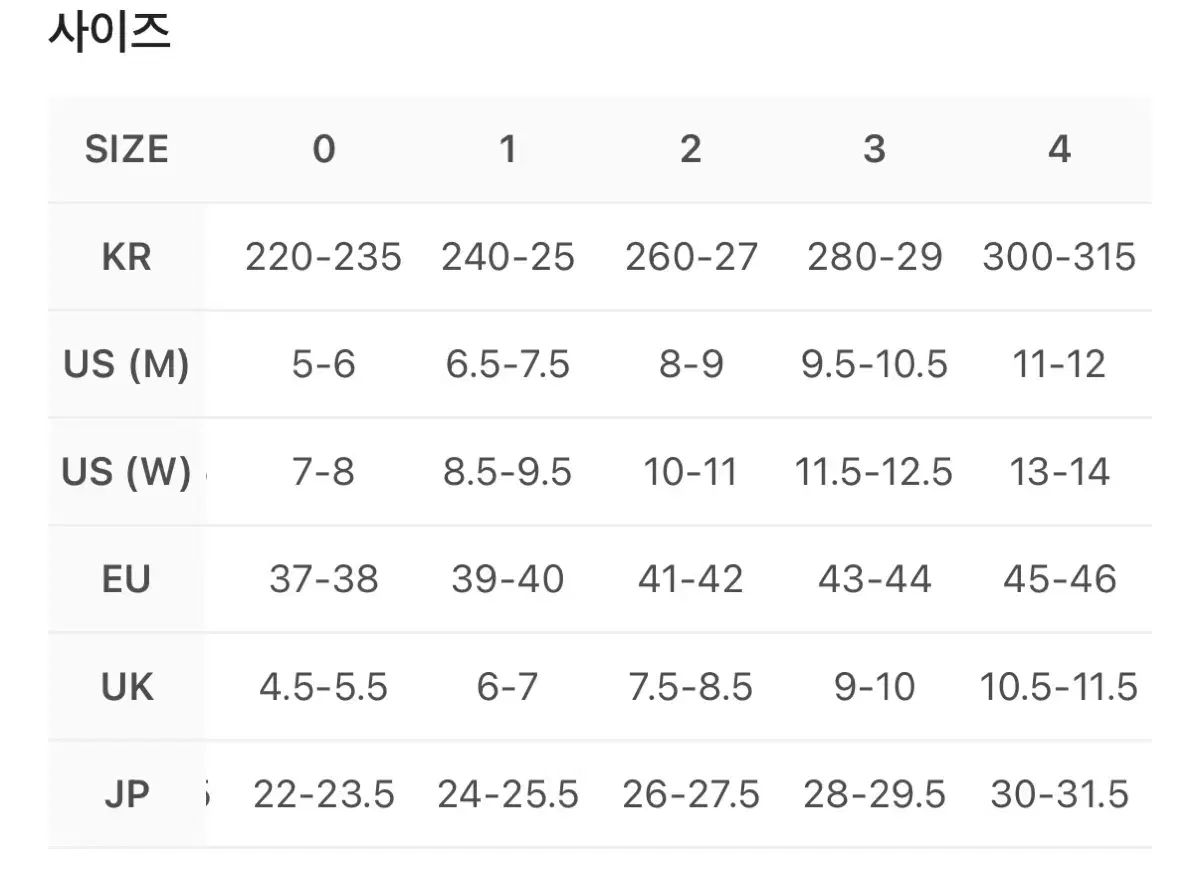Click size column header 0

pyautogui.click(x=323, y=150)
